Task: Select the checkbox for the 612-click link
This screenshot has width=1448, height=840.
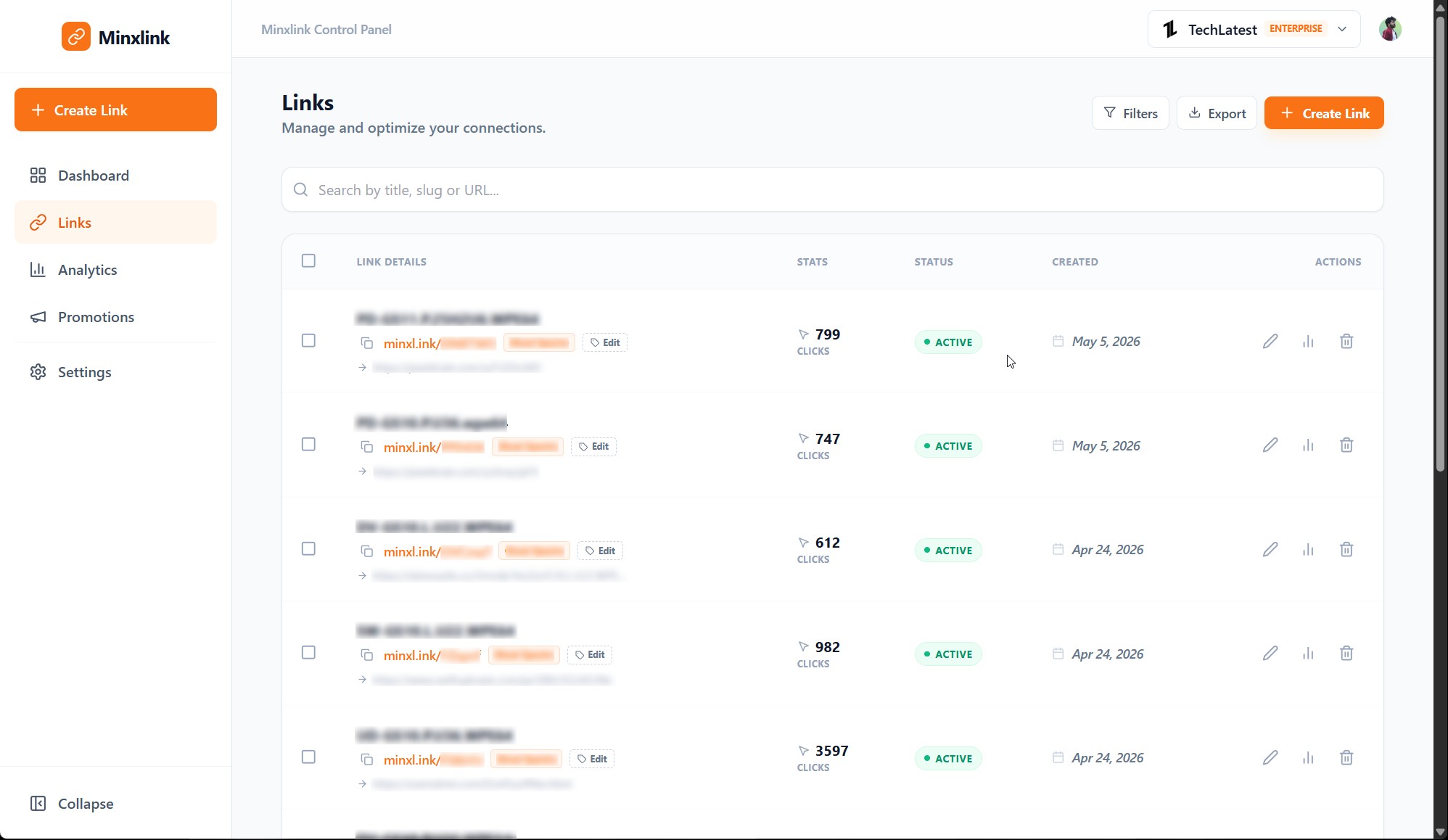Action: click(308, 548)
